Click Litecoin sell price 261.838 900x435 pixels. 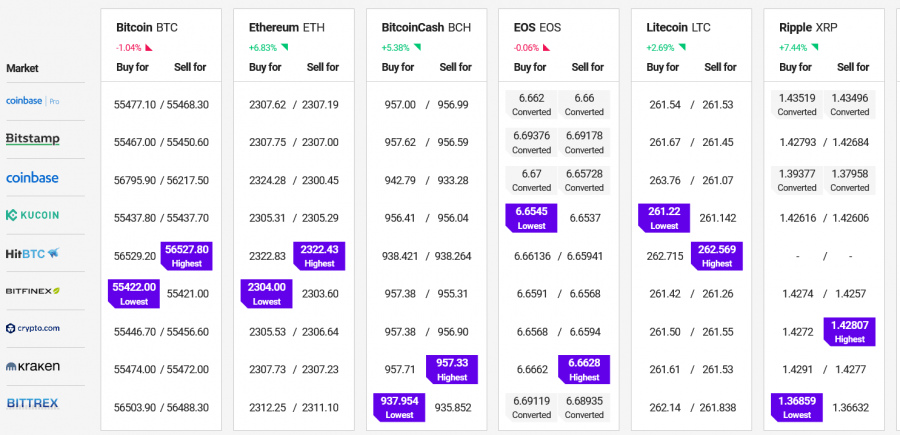tap(718, 407)
